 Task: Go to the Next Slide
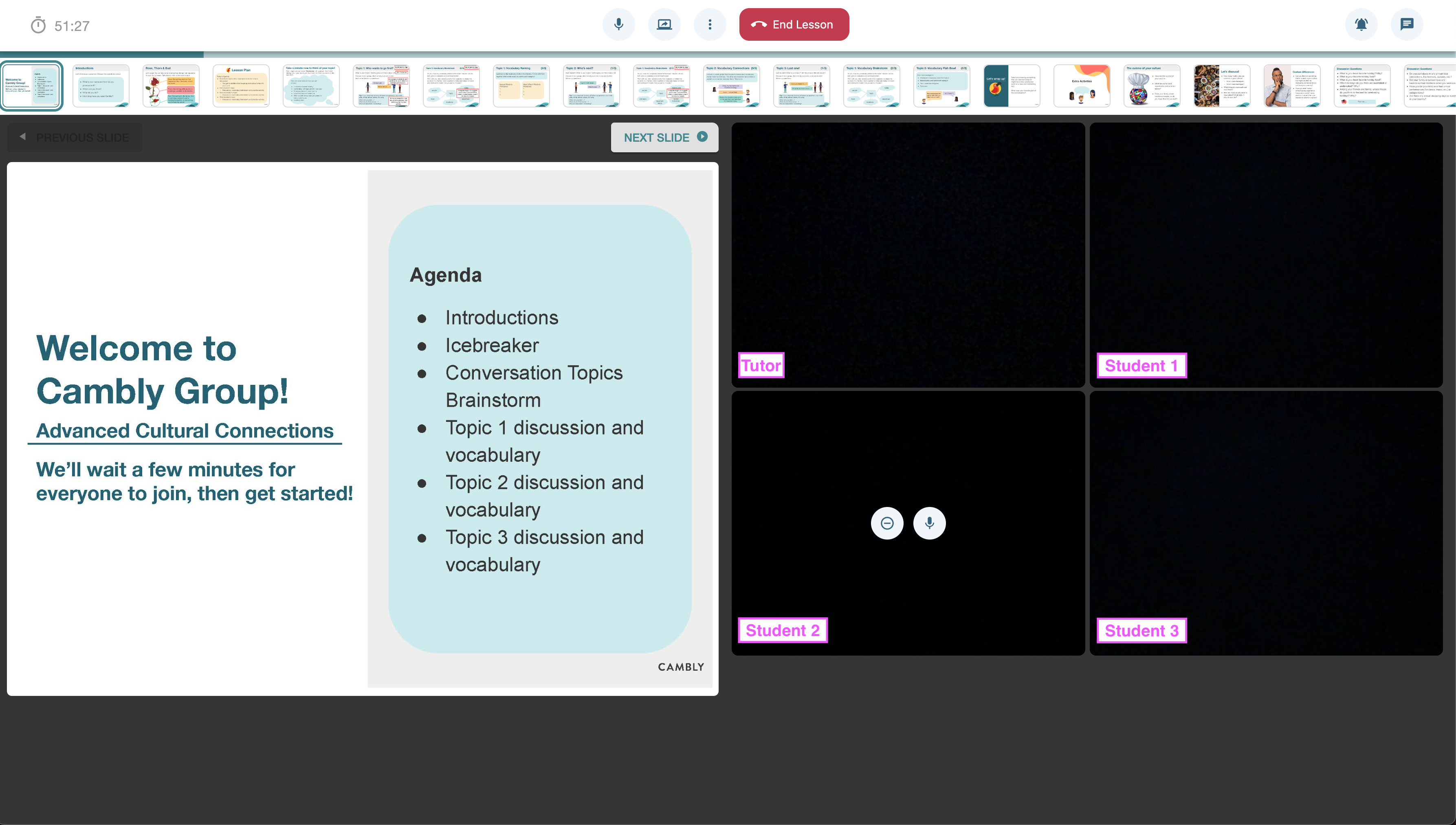[664, 137]
